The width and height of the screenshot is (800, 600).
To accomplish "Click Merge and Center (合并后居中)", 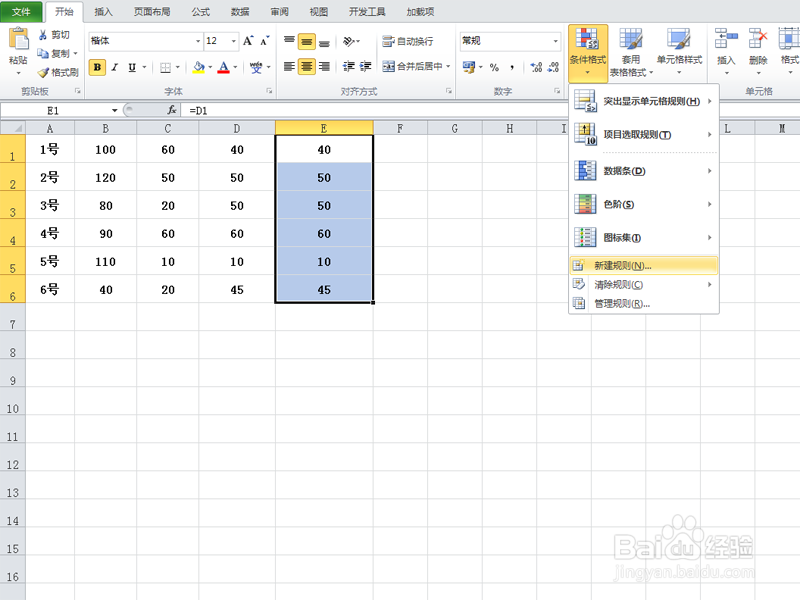I will (x=413, y=66).
